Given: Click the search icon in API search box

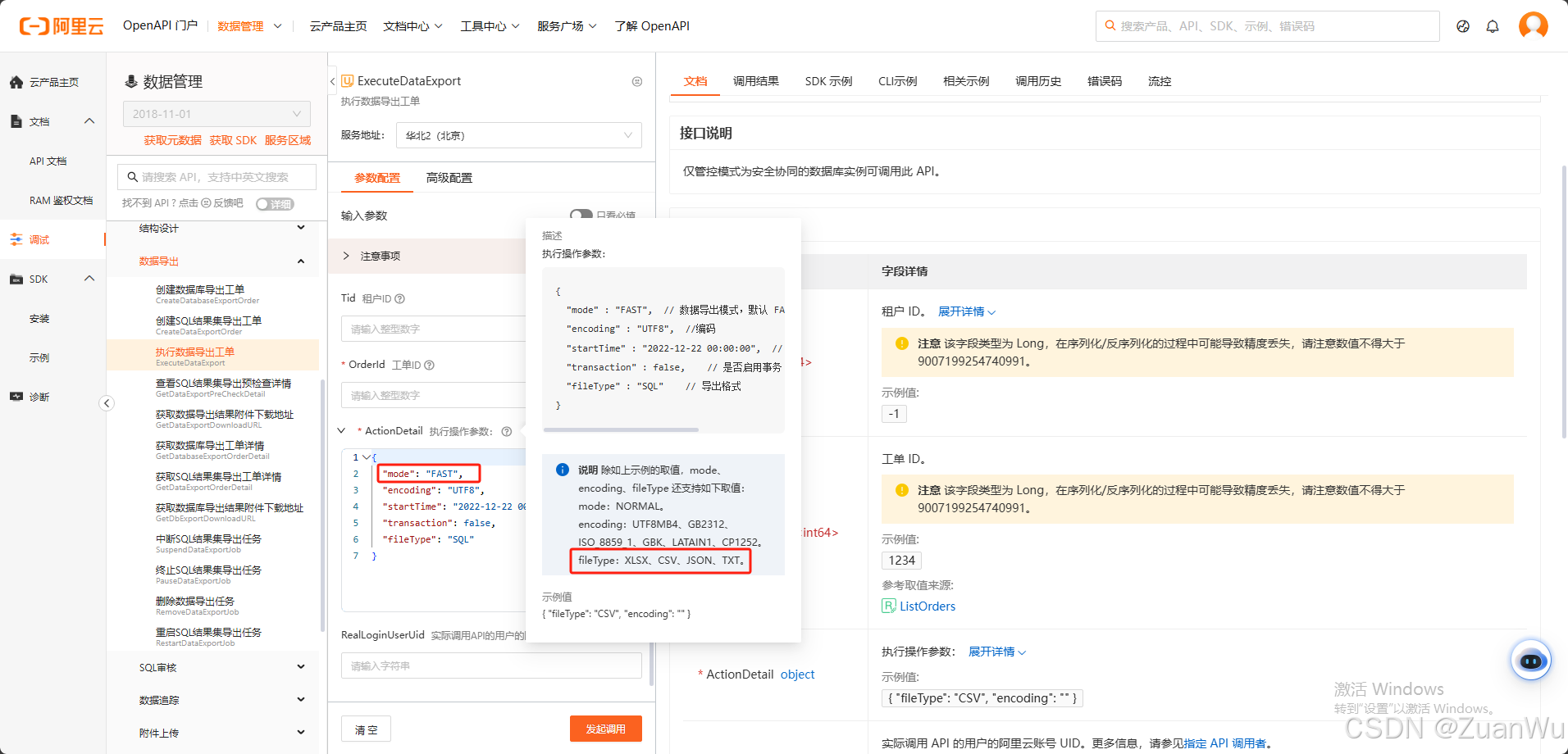Looking at the screenshot, I should coord(132,176).
